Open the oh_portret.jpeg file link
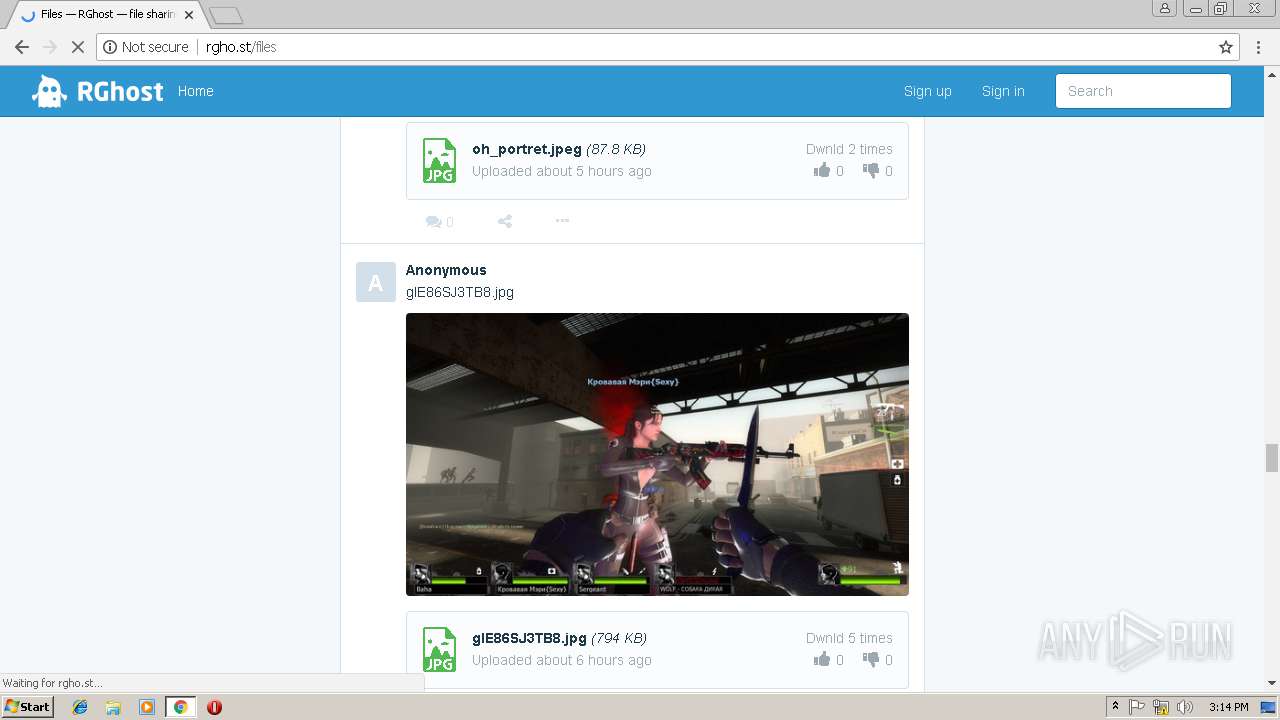1280x720 pixels. pos(527,149)
